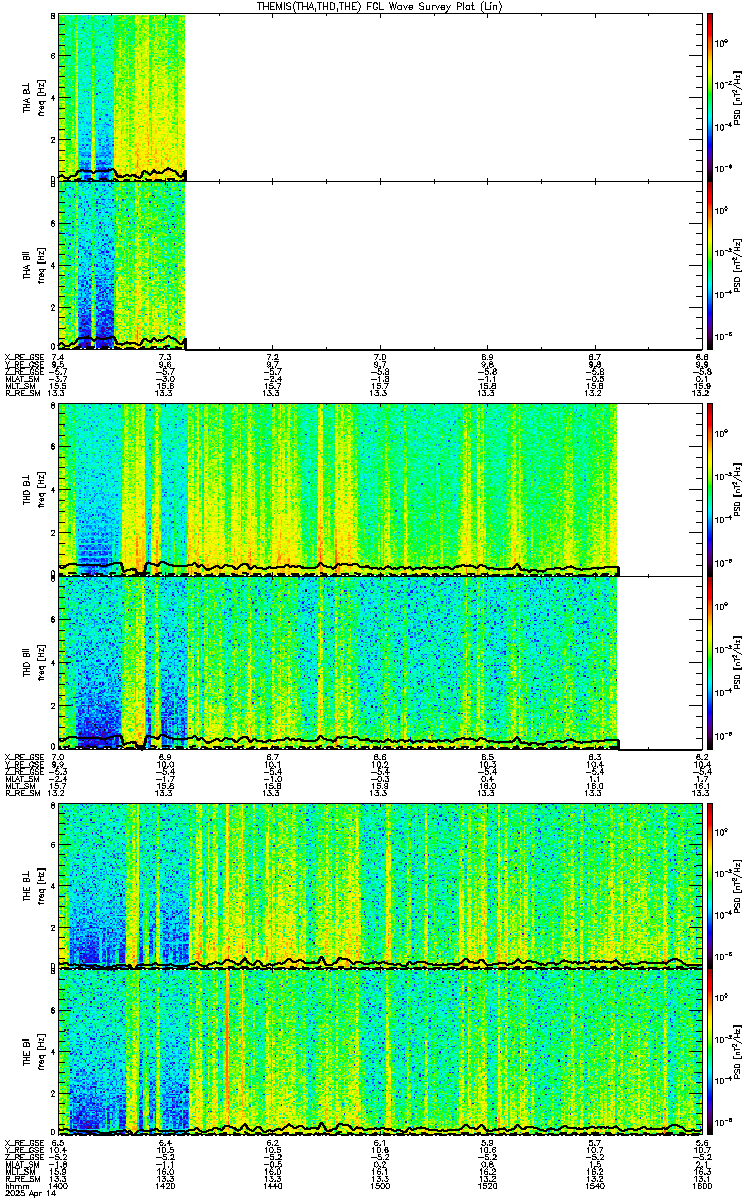Click the 1540 time label on the bottom axis
Image resolution: width=750 pixels, height=1200 pixels.
(594, 1185)
